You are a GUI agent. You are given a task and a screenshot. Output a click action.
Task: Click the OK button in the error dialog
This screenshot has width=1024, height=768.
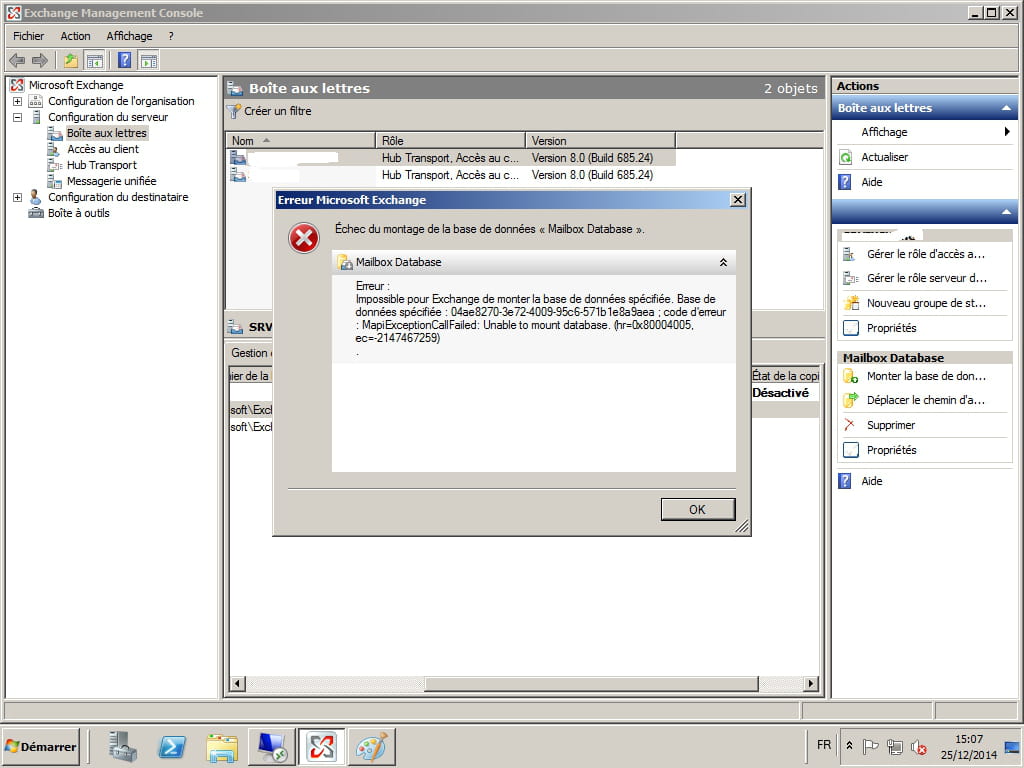[697, 509]
